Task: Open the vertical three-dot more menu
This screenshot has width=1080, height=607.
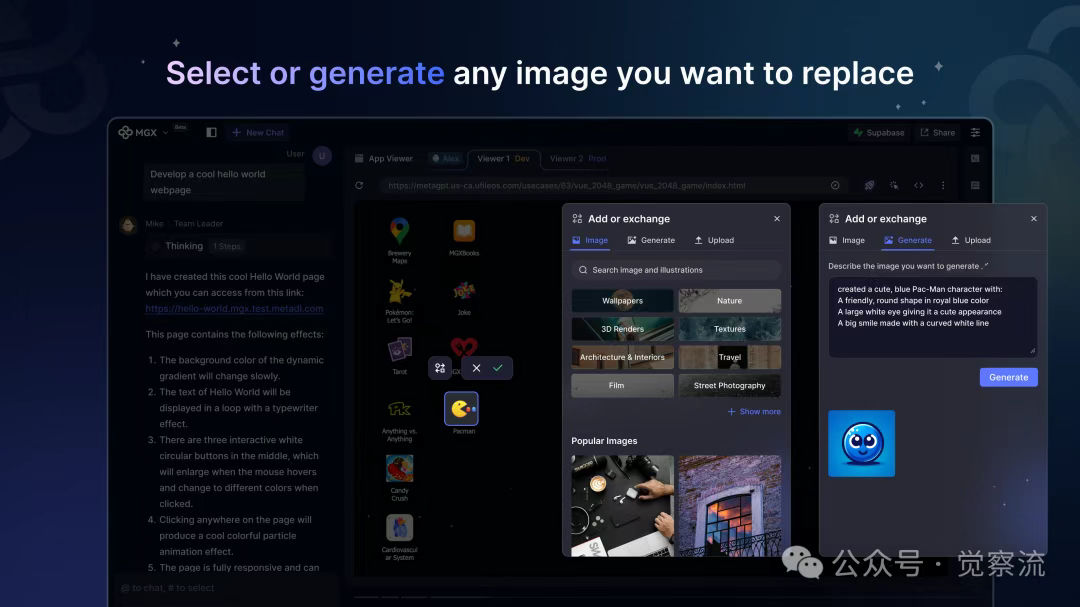Action: pos(943,185)
